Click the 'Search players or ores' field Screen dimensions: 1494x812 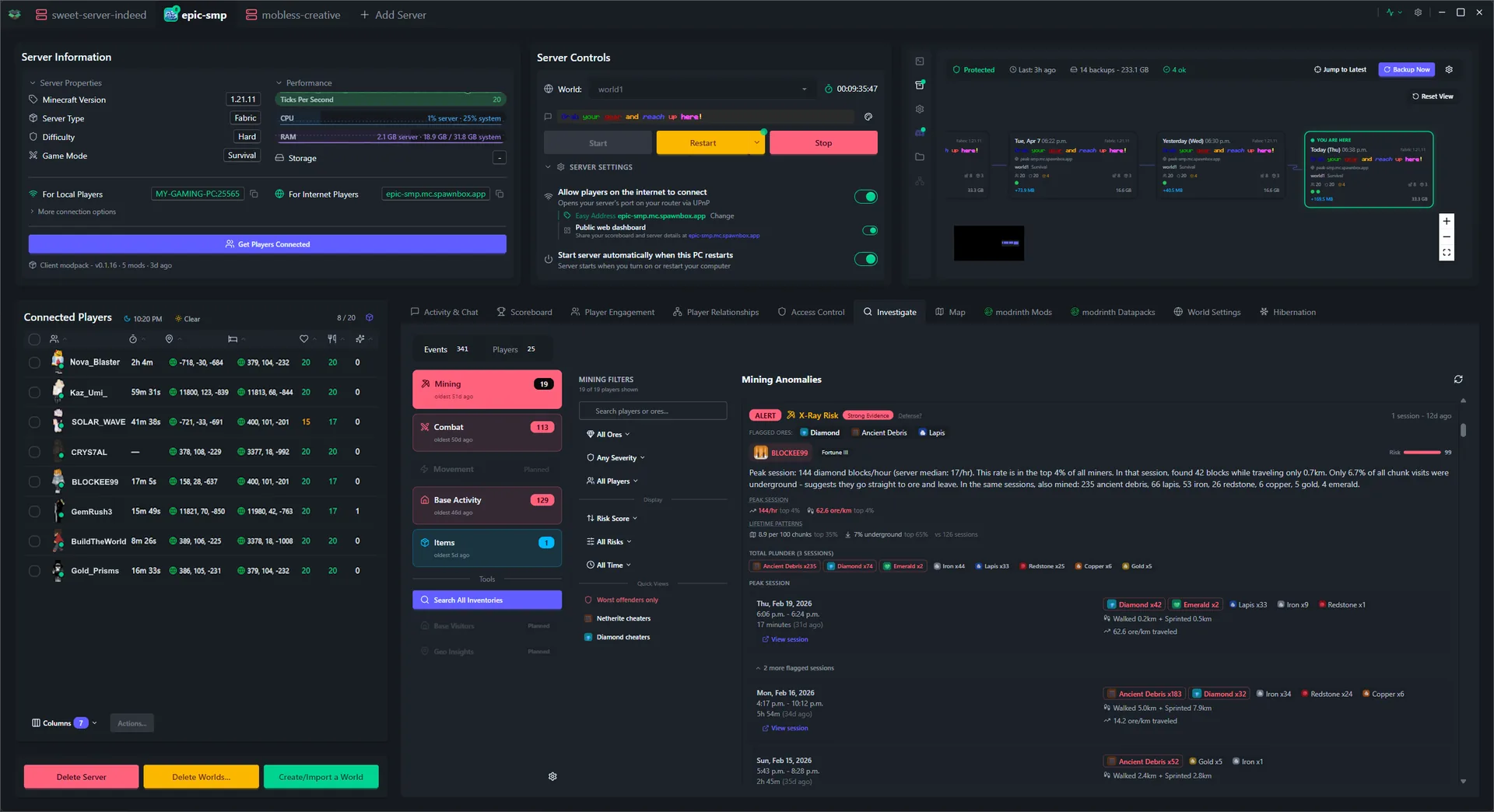653,411
